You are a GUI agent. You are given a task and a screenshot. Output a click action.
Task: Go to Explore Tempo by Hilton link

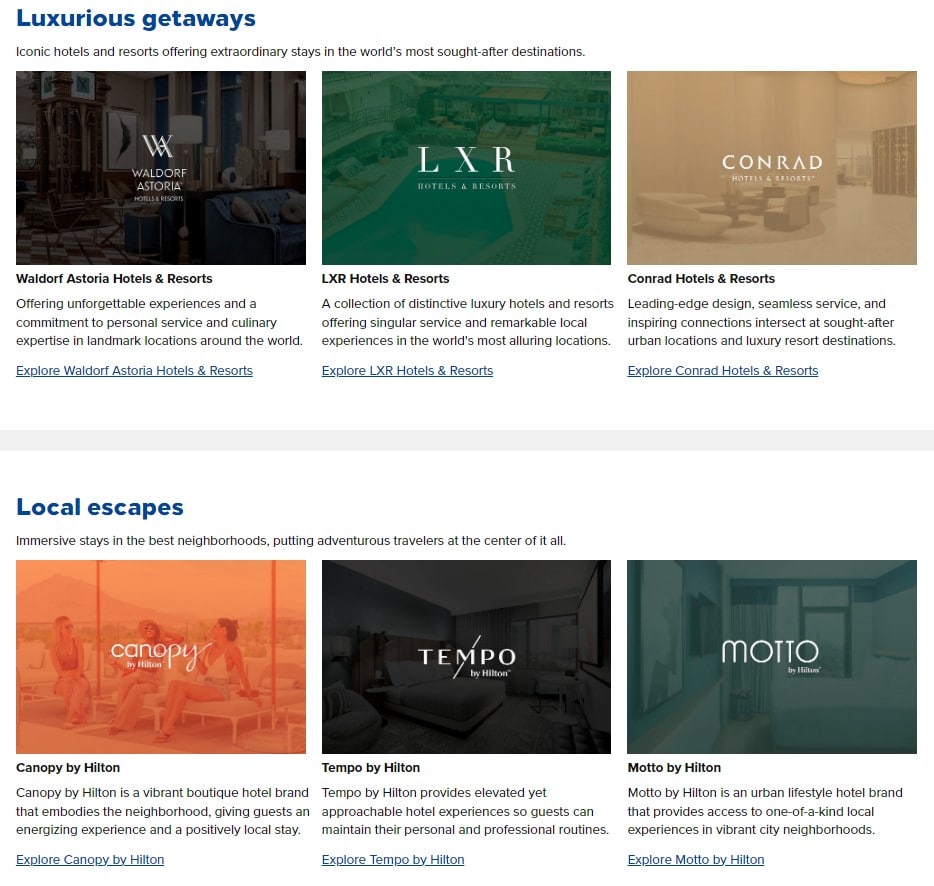point(393,860)
